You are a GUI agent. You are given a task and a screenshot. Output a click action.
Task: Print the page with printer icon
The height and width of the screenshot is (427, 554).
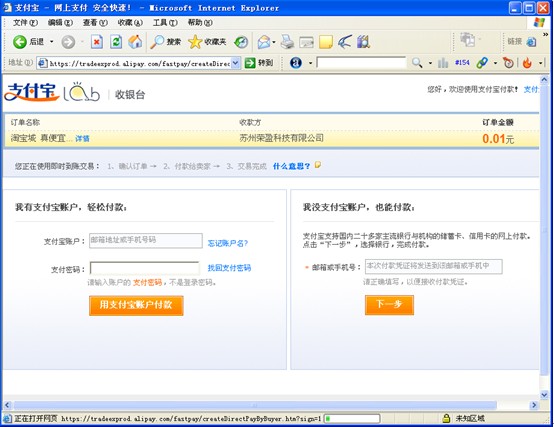pos(287,42)
